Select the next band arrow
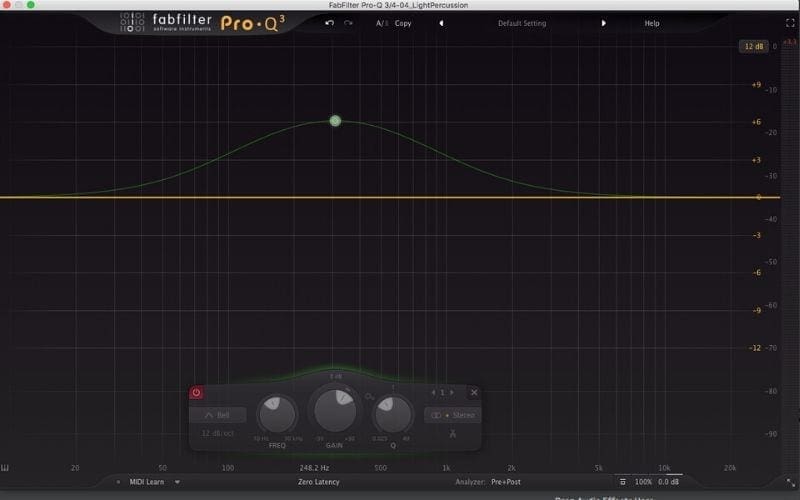Screen dimensions: 800x500 coord(452,392)
